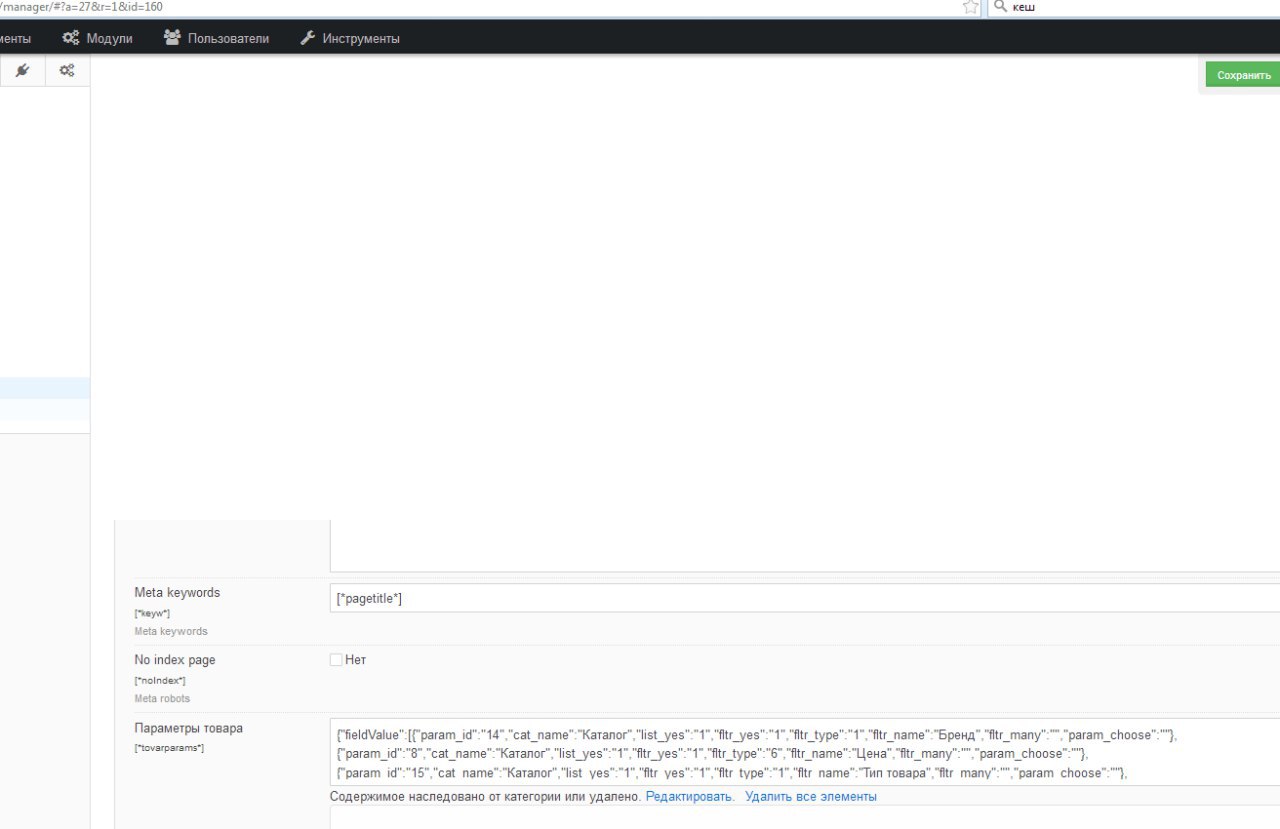
Task: Click the Содержимое наследовано от категории notice
Action: tap(486, 797)
